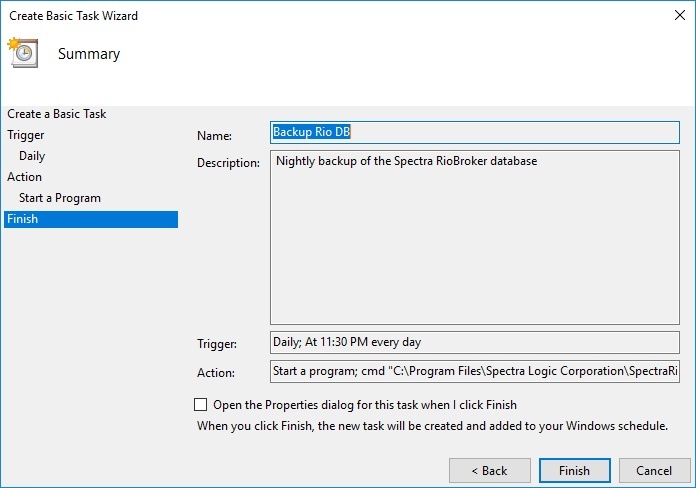Select the Name field with Backup Rio DB
The image size is (696, 488).
(x=475, y=132)
